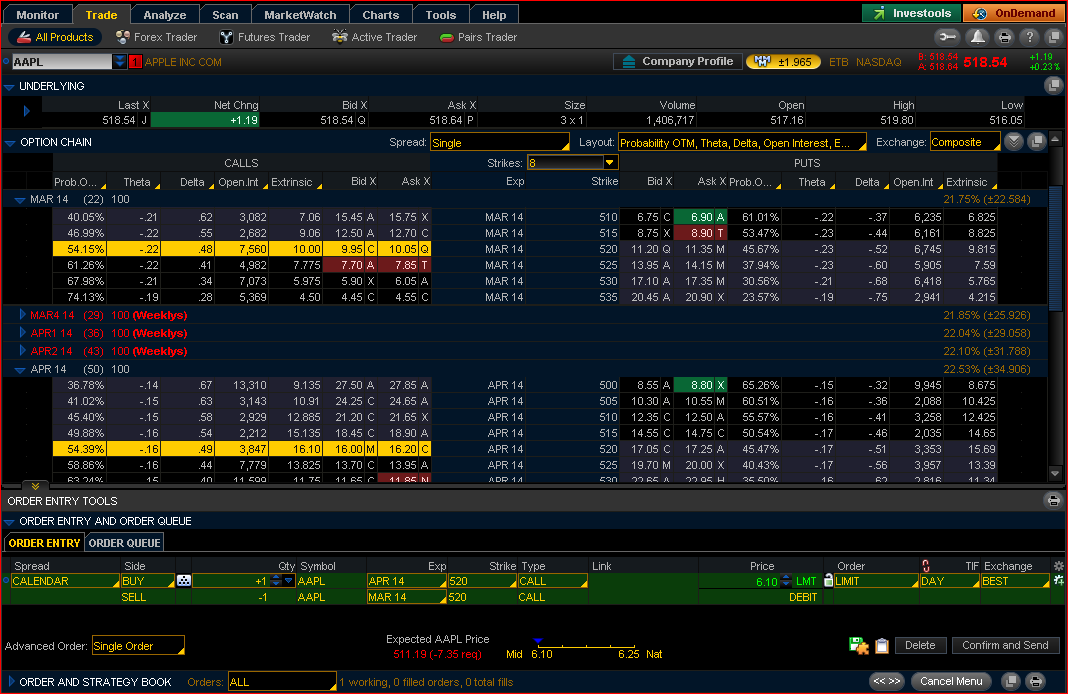Click the Cancel Menu button

tap(951, 681)
